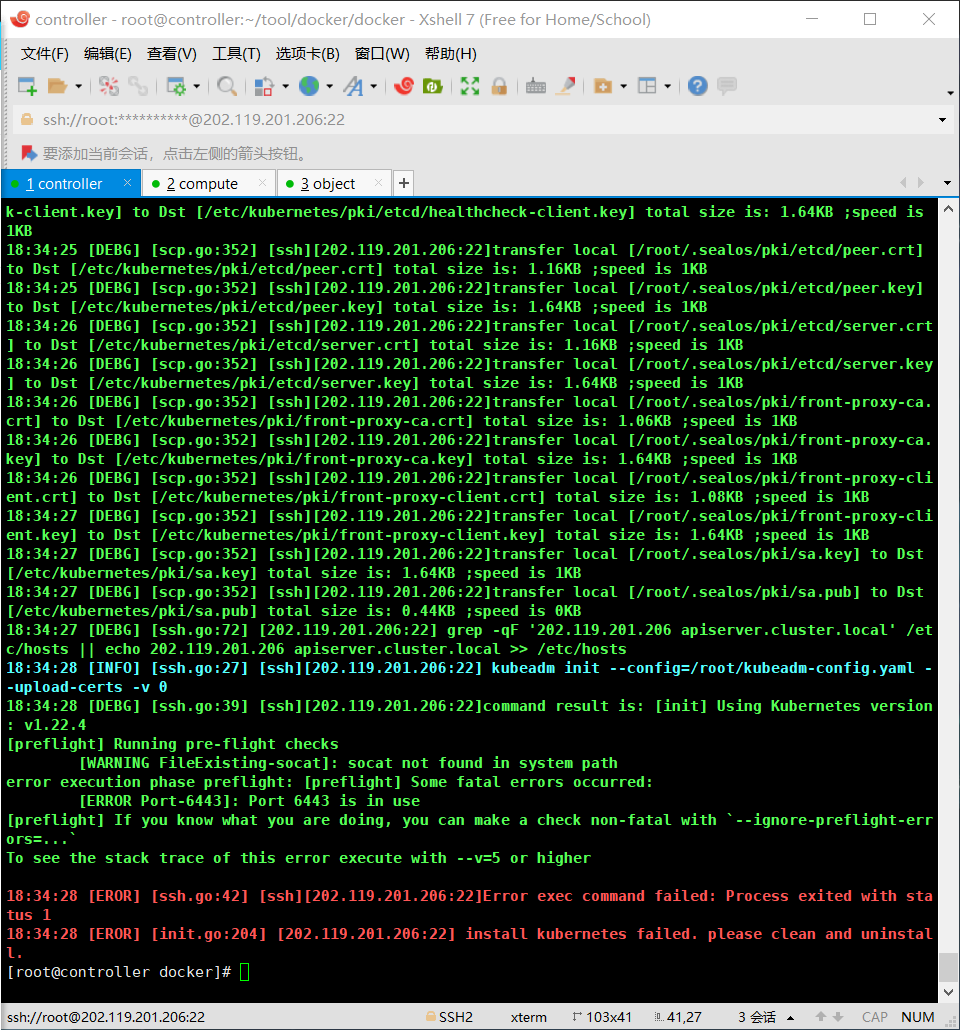960x1030 pixels.
Task: Open the 窗口(W) menu
Action: [382, 54]
